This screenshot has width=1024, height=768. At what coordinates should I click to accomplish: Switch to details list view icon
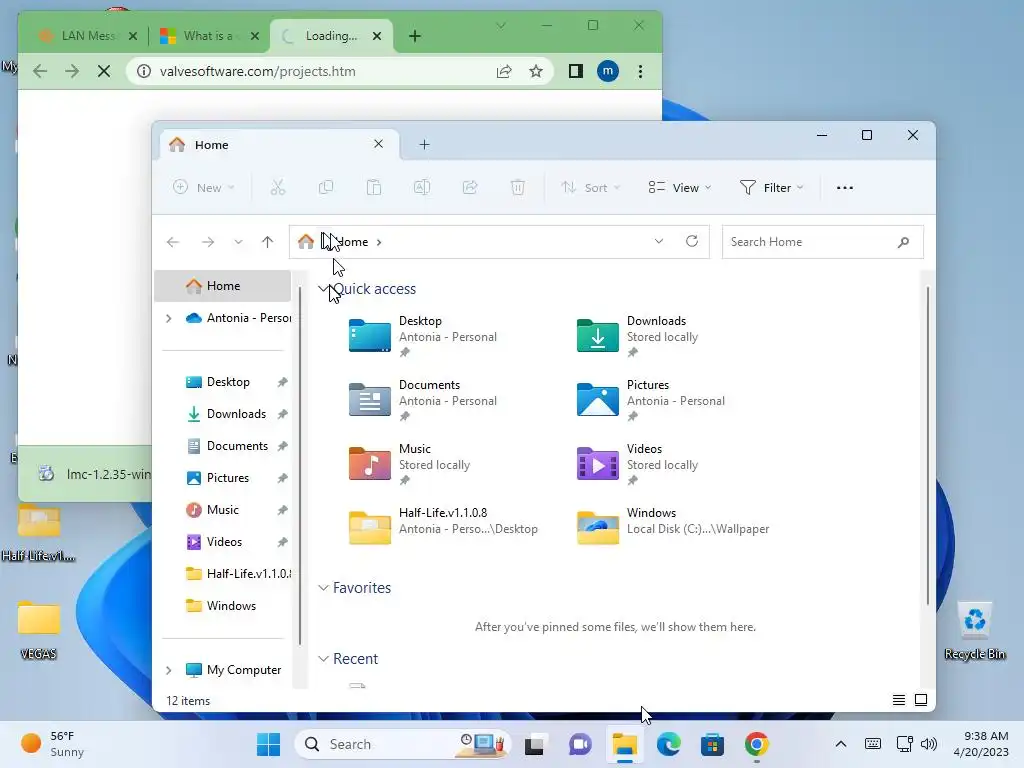pyautogui.click(x=899, y=700)
